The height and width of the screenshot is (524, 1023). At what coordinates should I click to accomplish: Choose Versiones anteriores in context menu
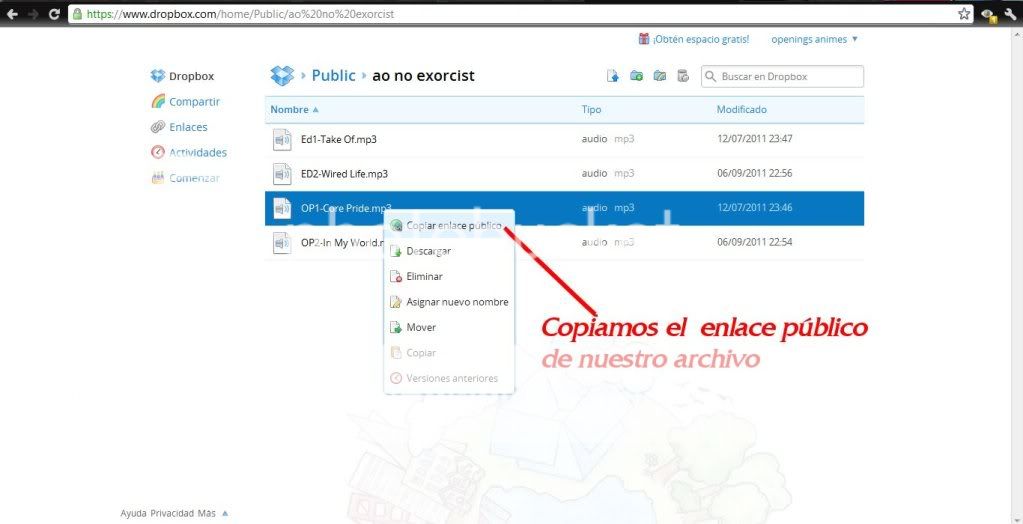(x=449, y=378)
